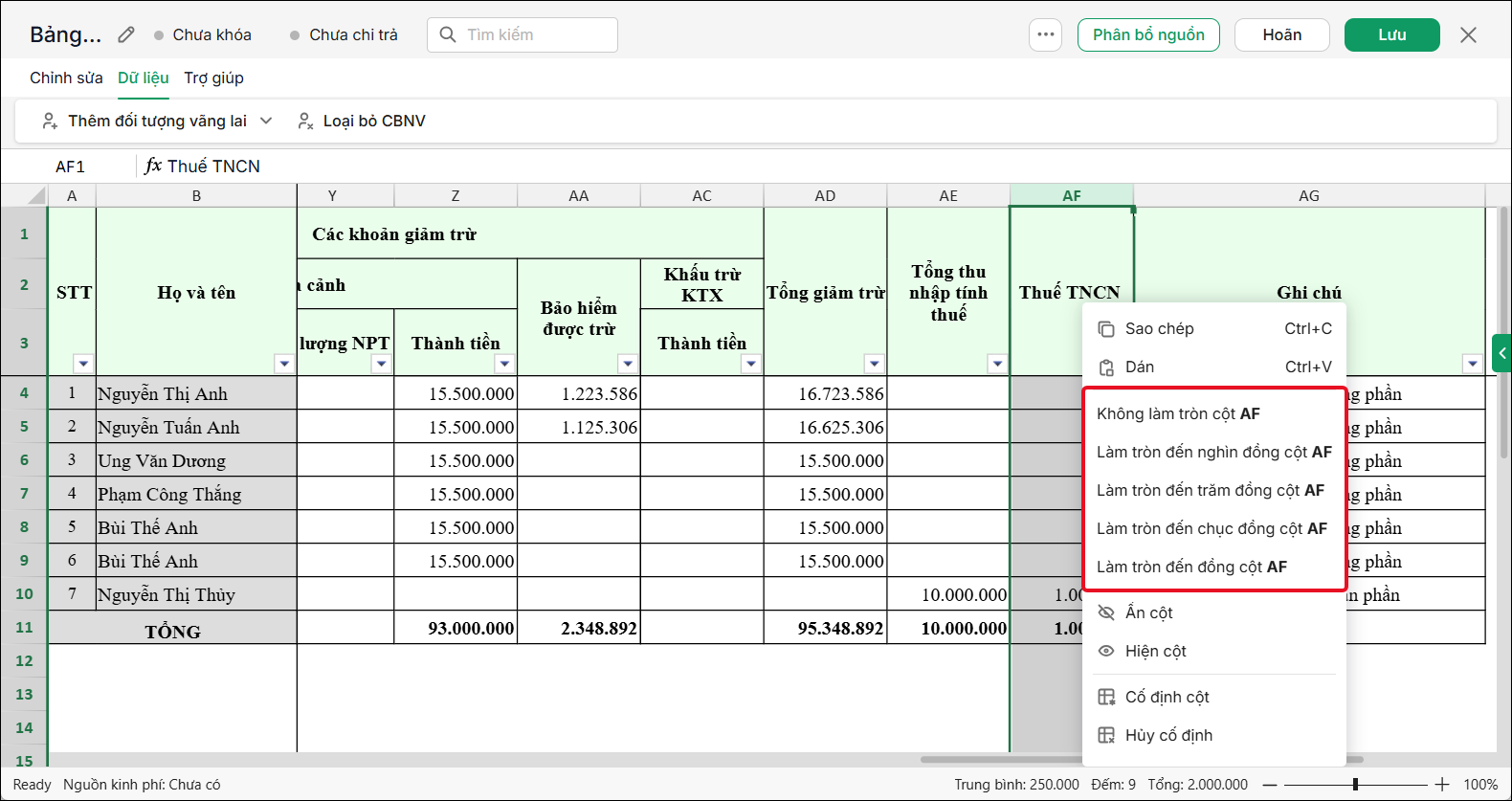The height and width of the screenshot is (801, 1512).
Task: Click the pencil edit icon beside title
Action: click(126, 35)
